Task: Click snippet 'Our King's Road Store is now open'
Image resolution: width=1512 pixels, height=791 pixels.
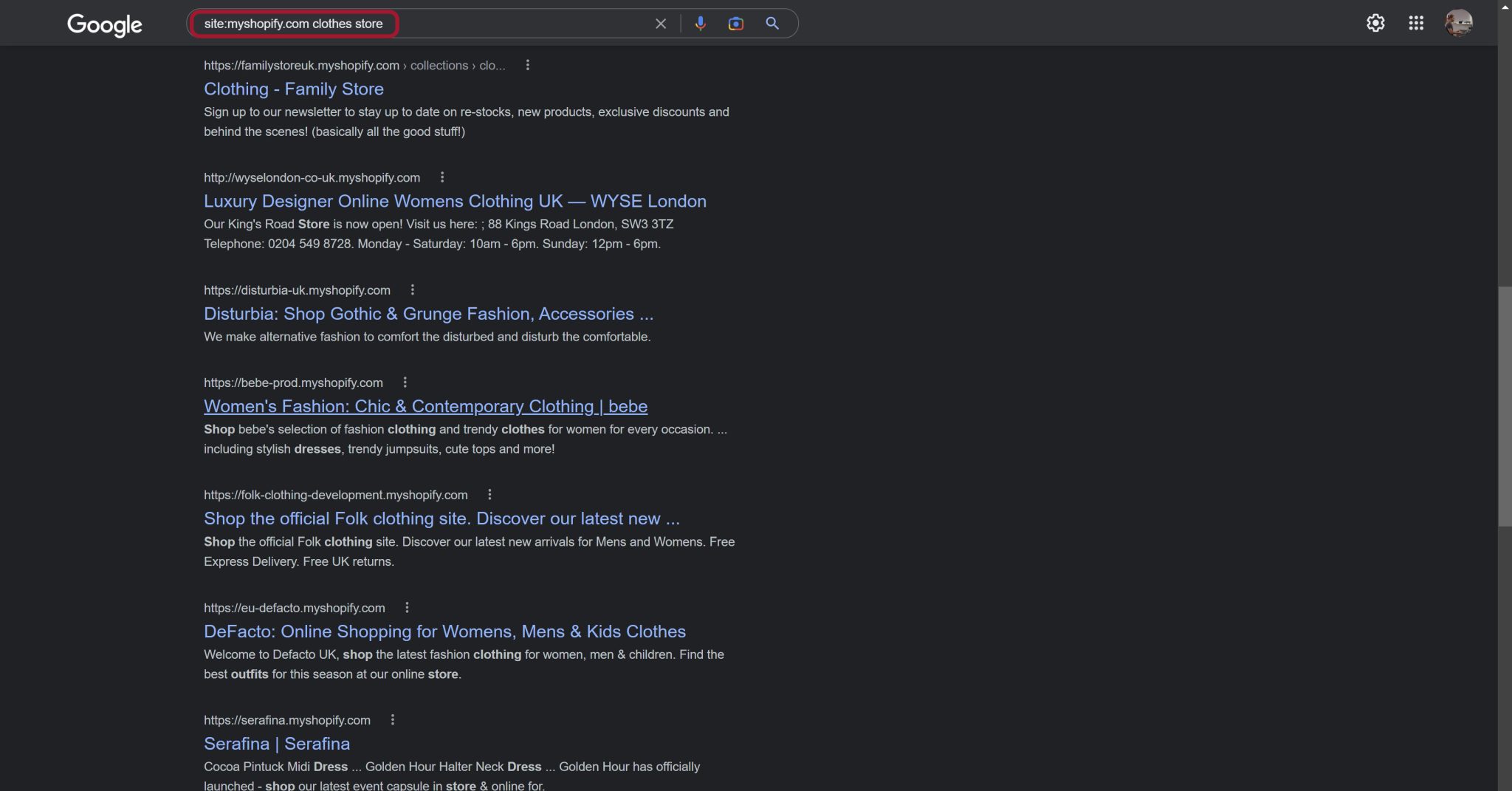Action: (x=439, y=234)
